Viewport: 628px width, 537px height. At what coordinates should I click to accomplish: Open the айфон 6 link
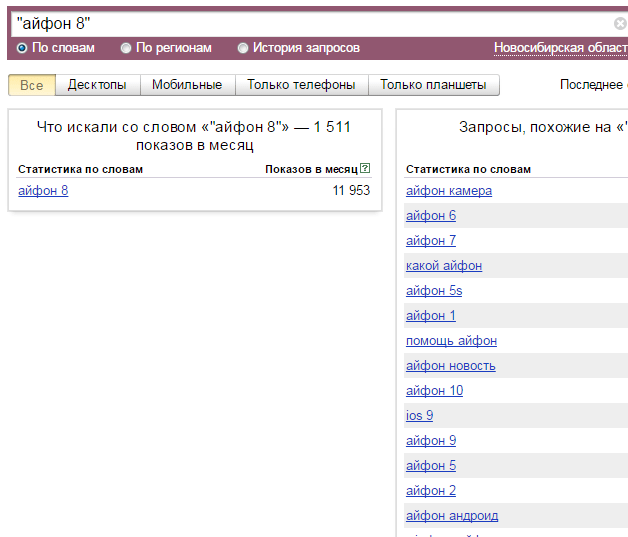(431, 215)
